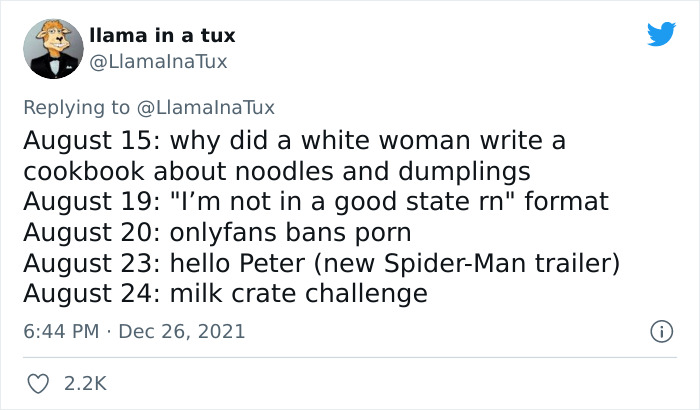The height and width of the screenshot is (410, 700).
Task: Click the "llama in a tux" display name
Action: click(162, 36)
